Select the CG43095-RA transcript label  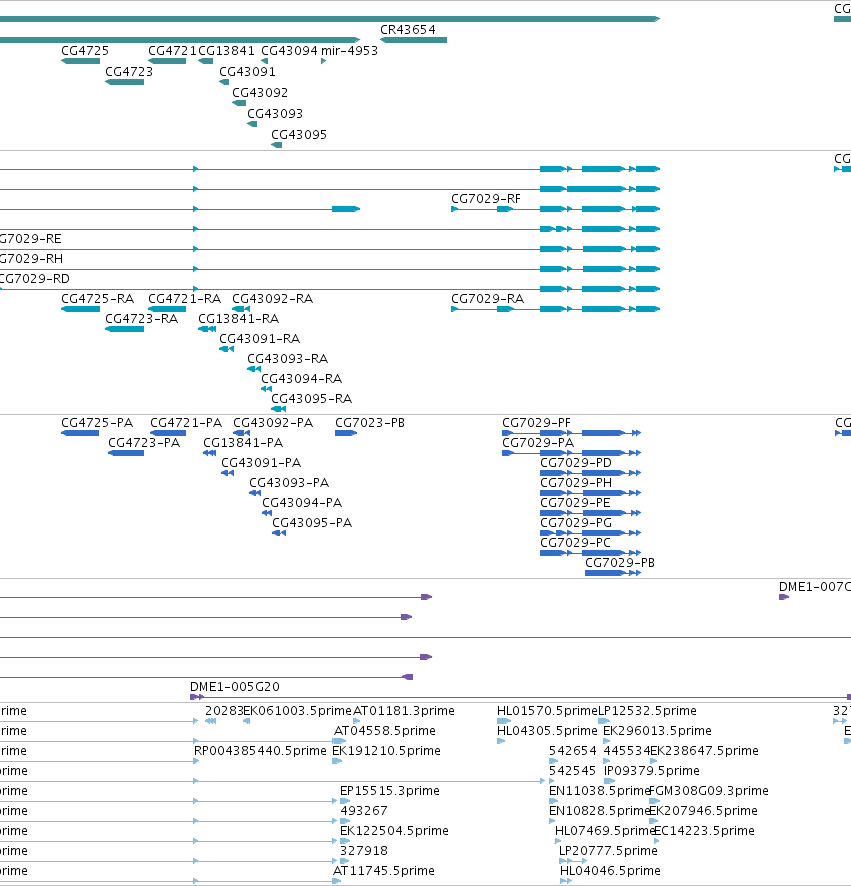pyautogui.click(x=311, y=399)
